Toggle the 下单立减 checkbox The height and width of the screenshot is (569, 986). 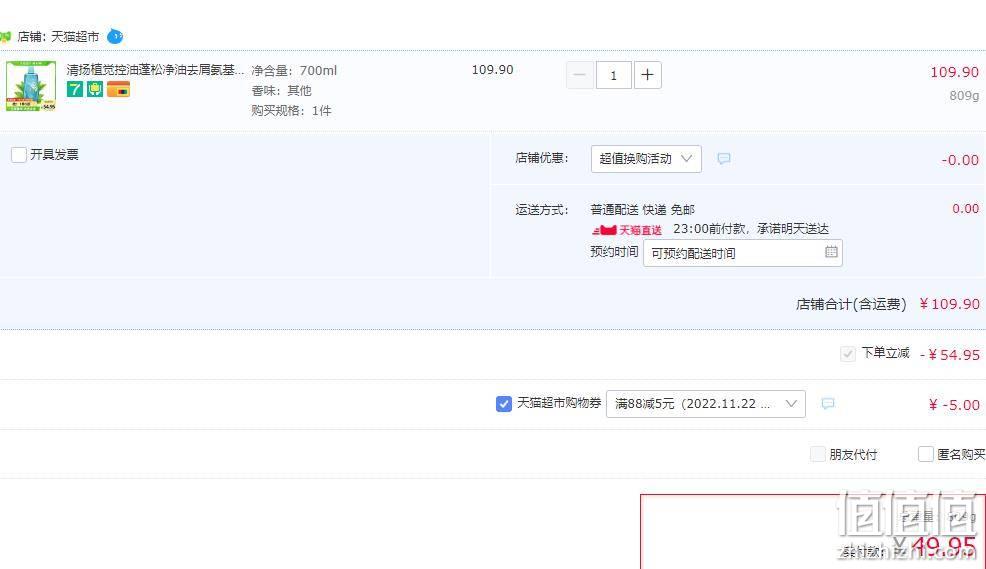click(847, 354)
